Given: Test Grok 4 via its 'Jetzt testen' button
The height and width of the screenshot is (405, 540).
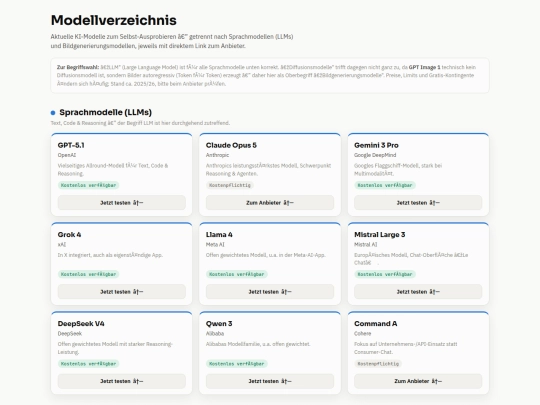Looking at the screenshot, I should (122, 292).
